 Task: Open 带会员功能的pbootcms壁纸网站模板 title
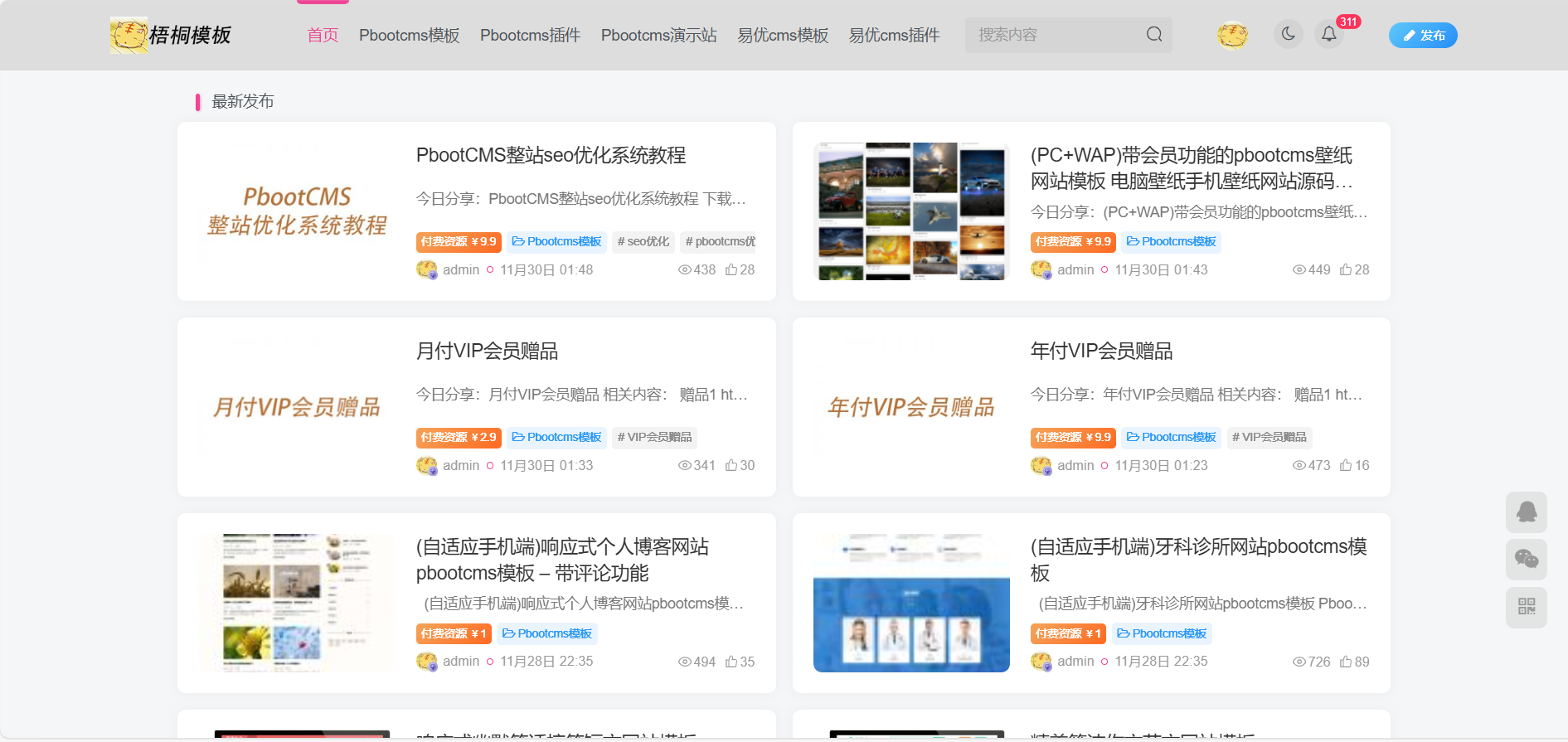coord(1192,168)
